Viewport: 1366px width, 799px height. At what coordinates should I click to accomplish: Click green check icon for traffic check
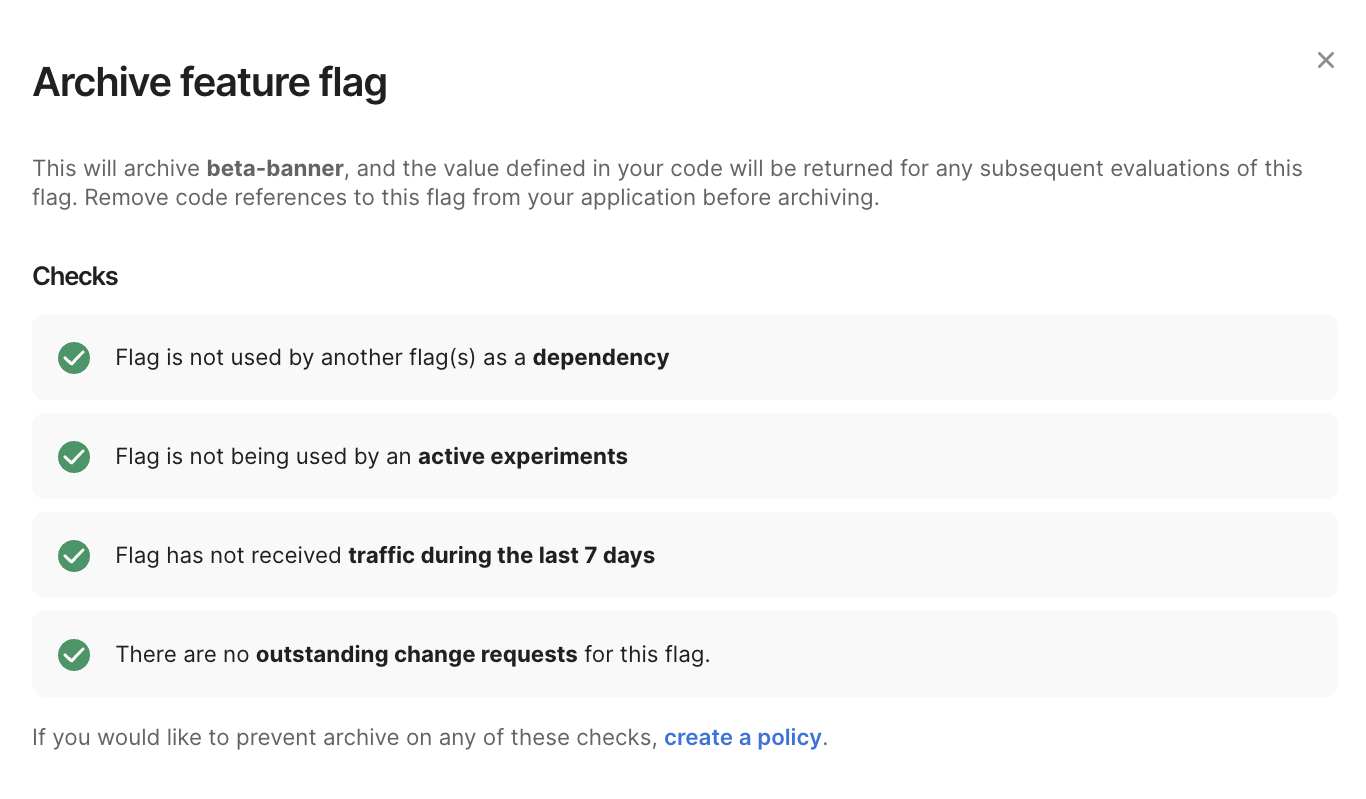pos(74,556)
